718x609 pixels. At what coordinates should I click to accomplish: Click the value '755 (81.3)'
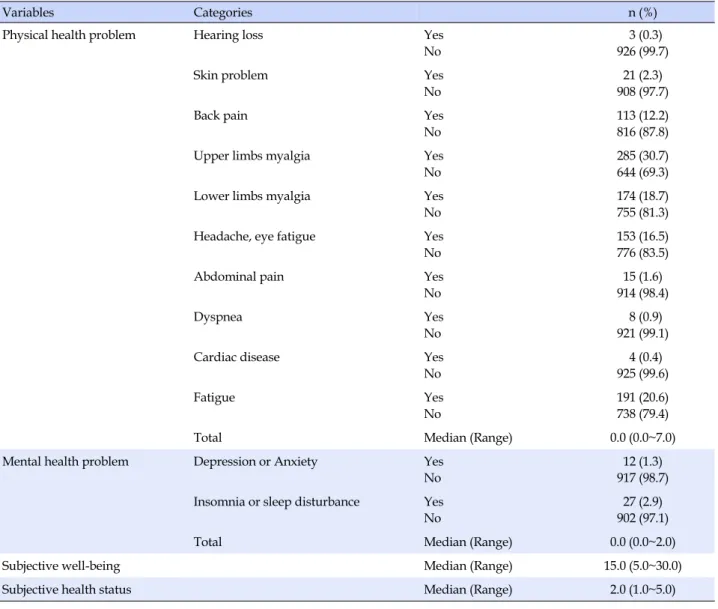click(642, 212)
